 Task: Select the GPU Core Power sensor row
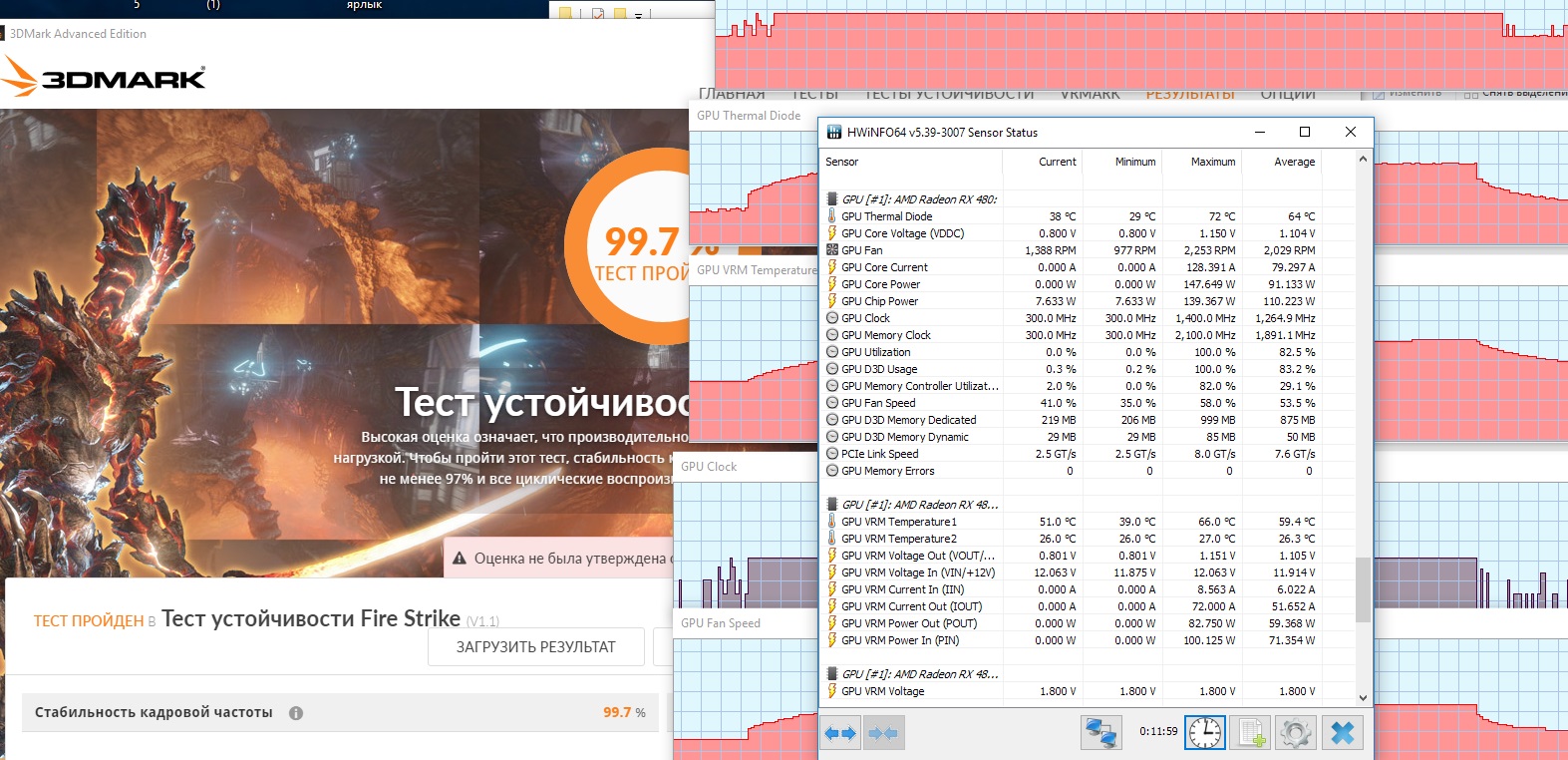tap(1088, 284)
